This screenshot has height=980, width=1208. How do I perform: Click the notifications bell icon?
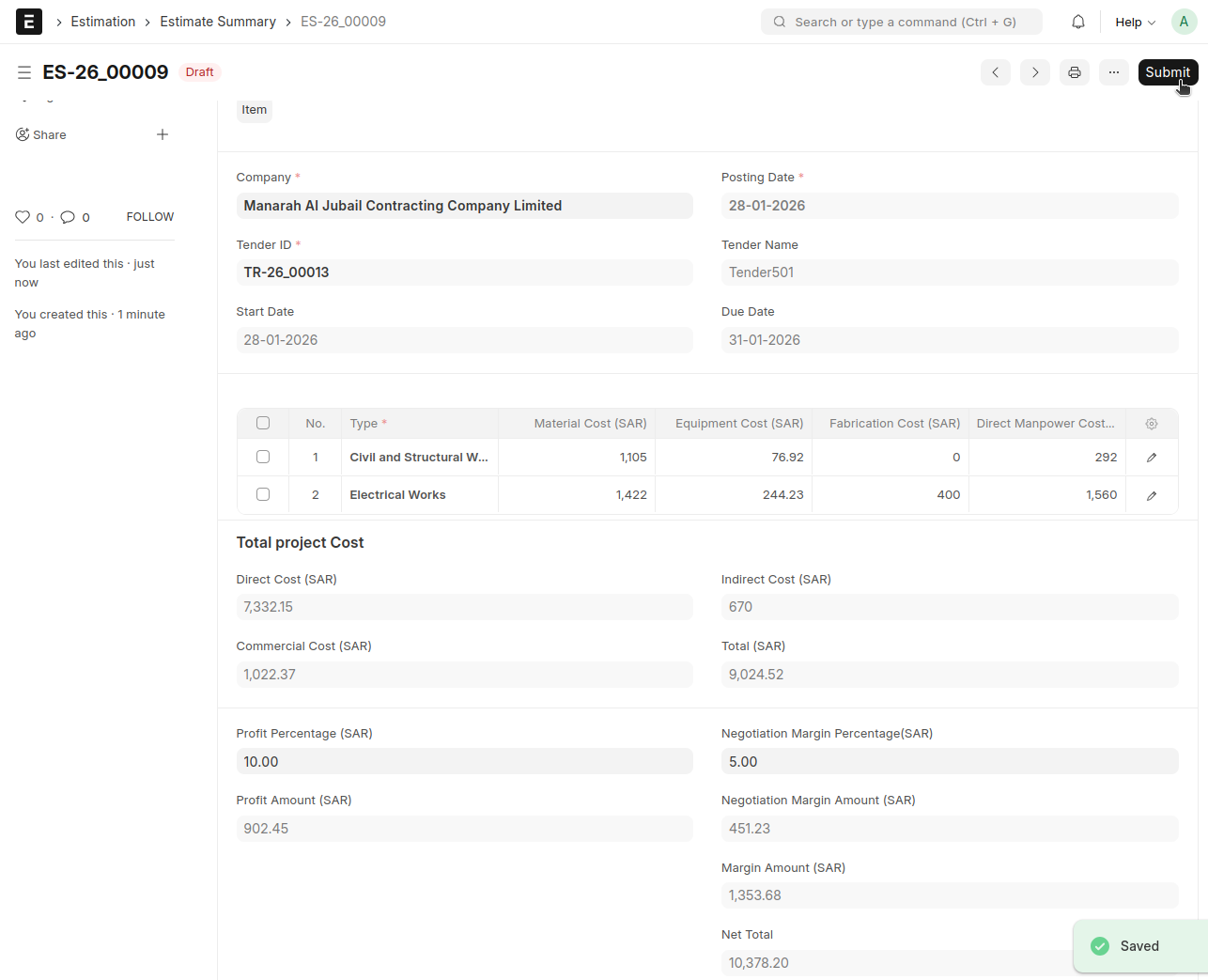(1078, 22)
